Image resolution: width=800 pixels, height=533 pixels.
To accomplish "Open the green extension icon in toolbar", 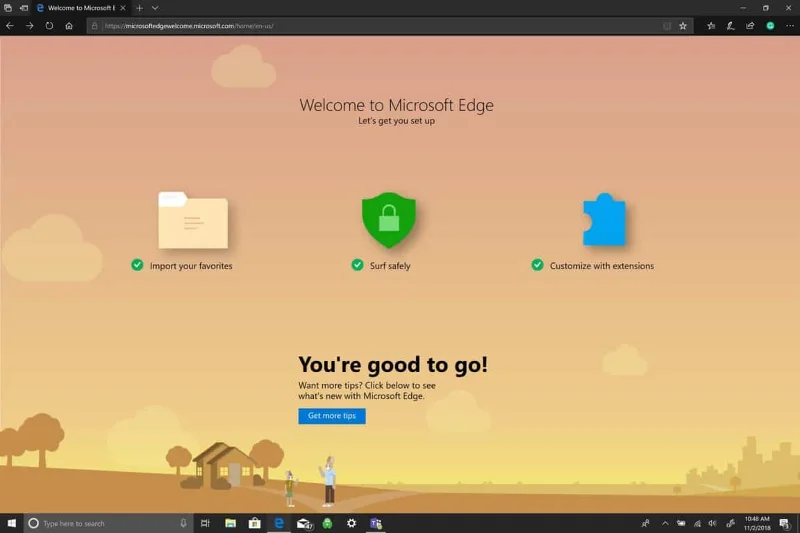I will [x=770, y=26].
